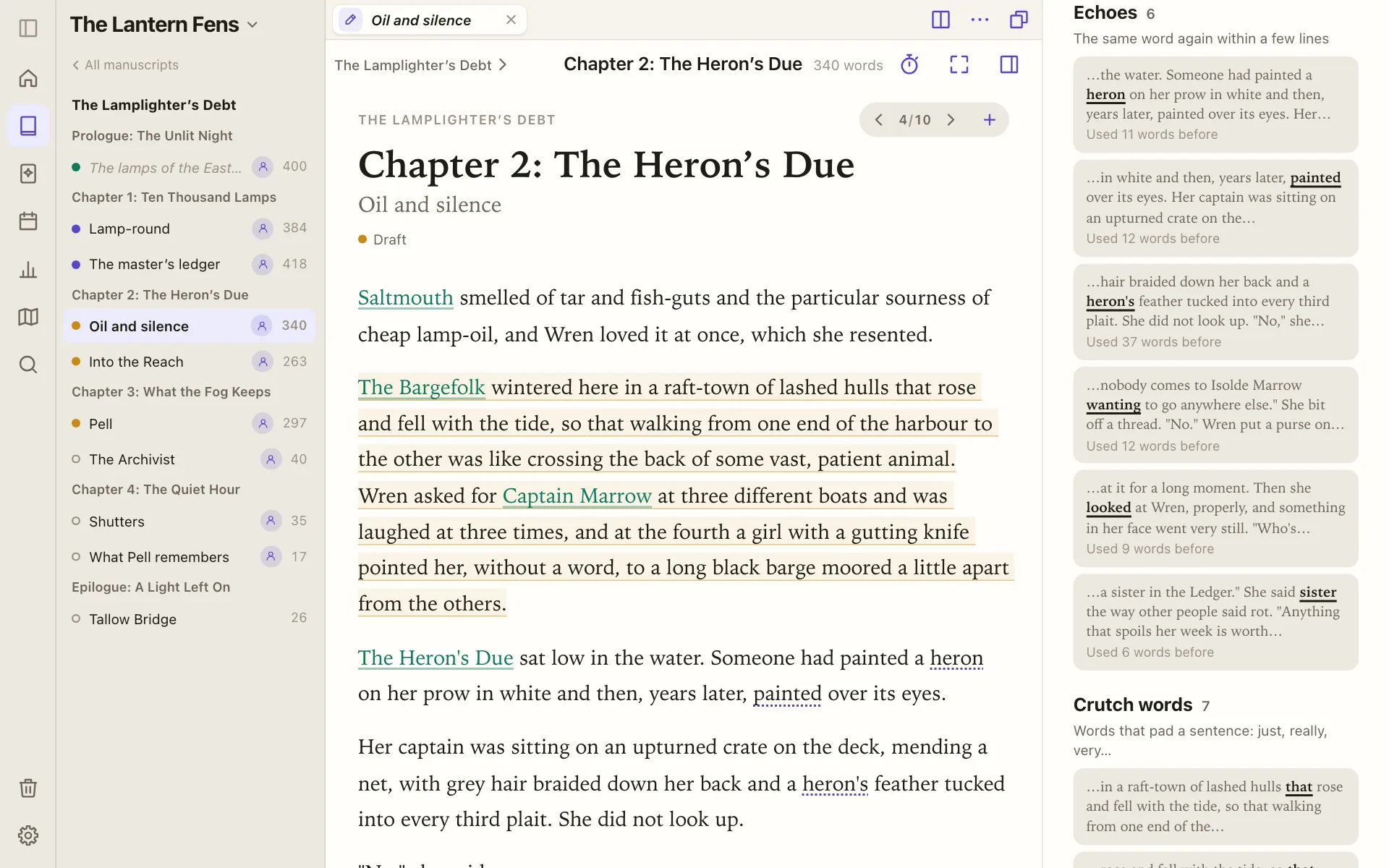The height and width of the screenshot is (868, 1389).
Task: Select the Chapter 3: What the Fog Keeps heading
Action: (x=171, y=392)
